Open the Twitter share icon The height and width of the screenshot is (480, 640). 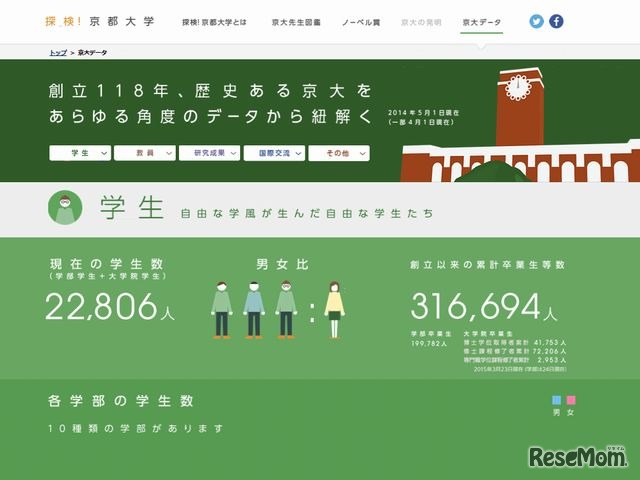tap(536, 21)
